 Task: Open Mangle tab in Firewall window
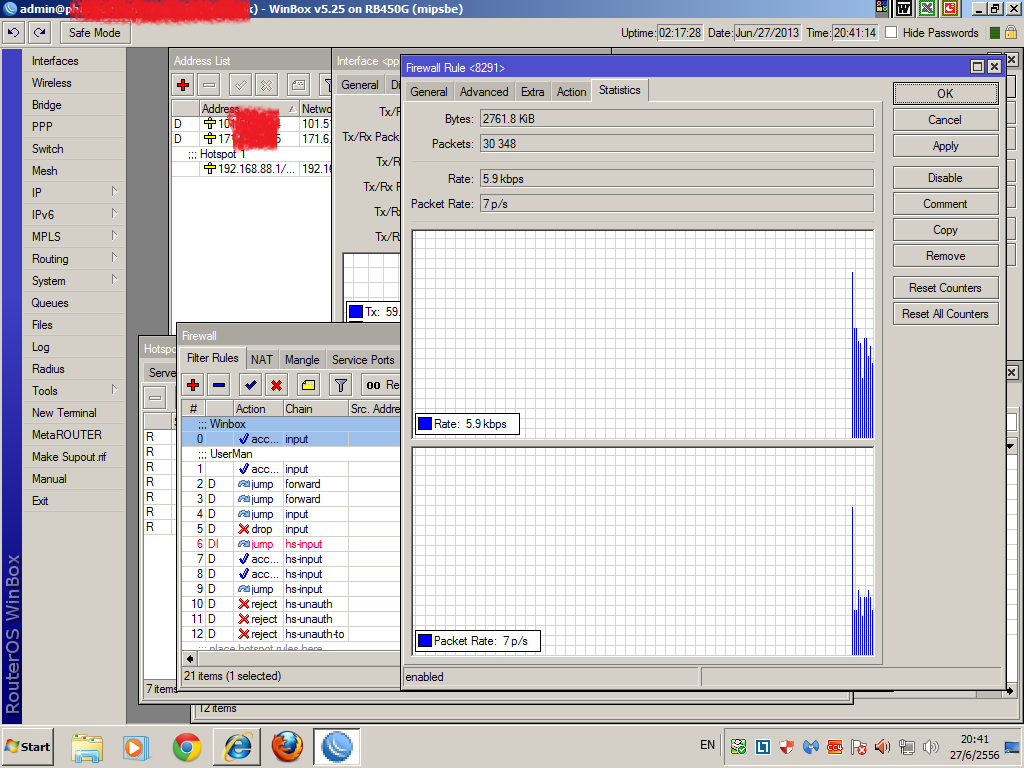(302, 360)
